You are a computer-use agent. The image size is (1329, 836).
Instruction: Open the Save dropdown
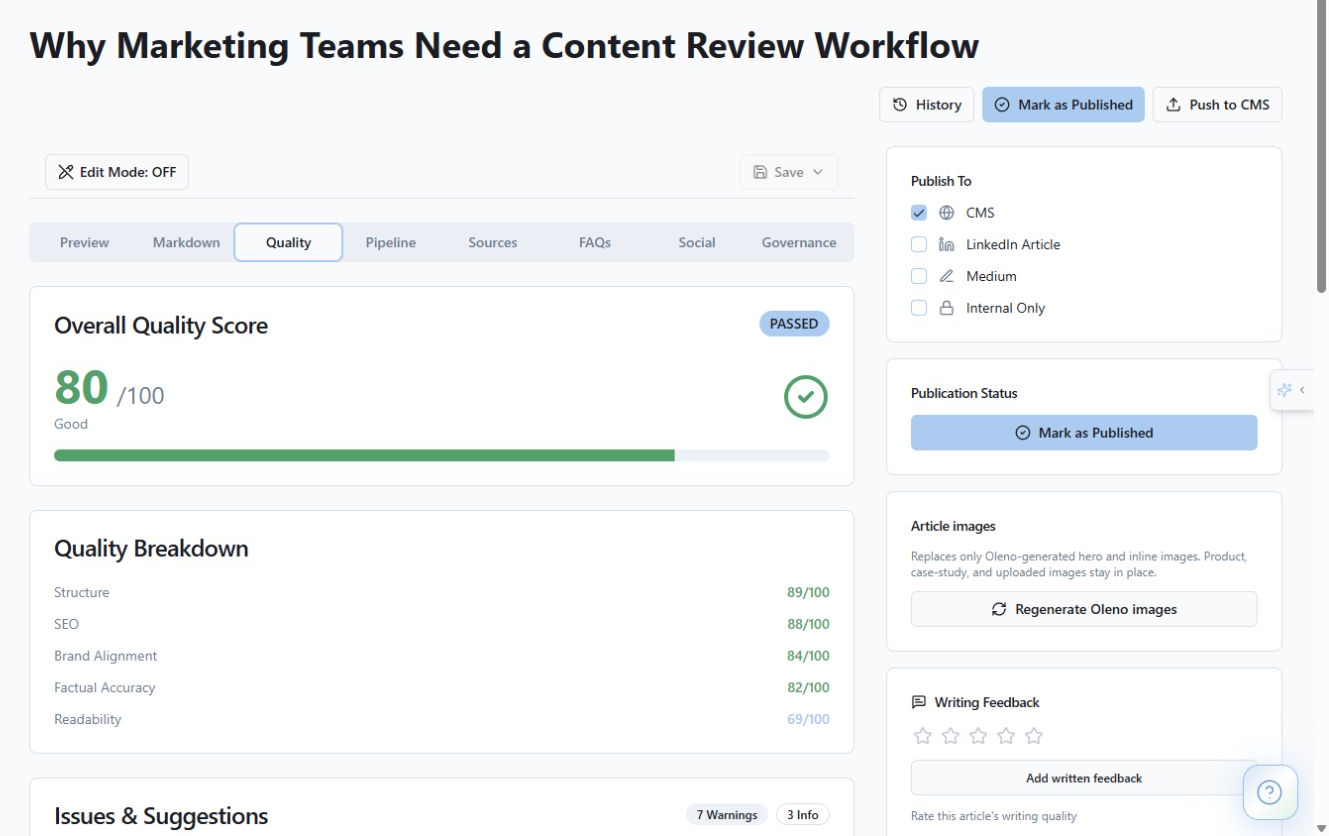789,172
